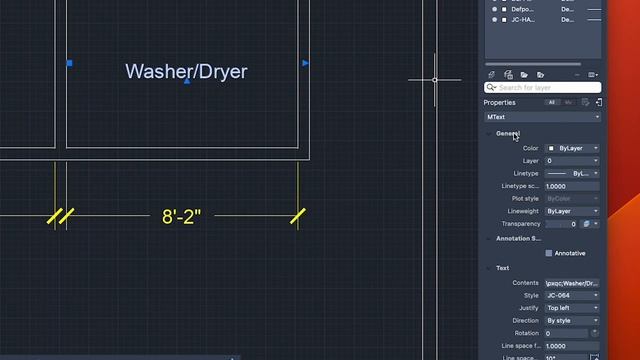
Task: Open the Transparency ByLayer icon dropdown
Action: click(x=591, y=224)
